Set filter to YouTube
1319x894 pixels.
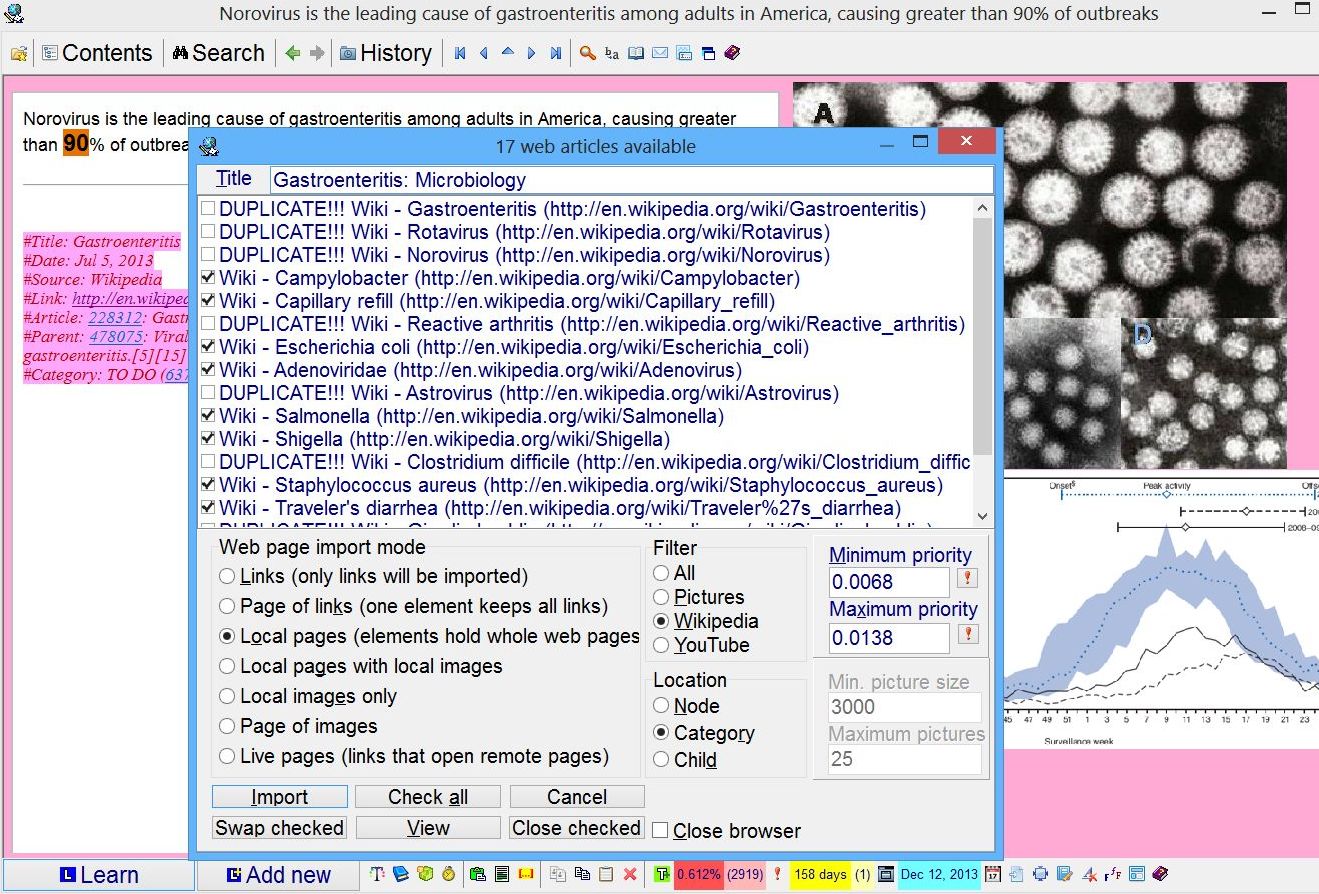[x=661, y=645]
